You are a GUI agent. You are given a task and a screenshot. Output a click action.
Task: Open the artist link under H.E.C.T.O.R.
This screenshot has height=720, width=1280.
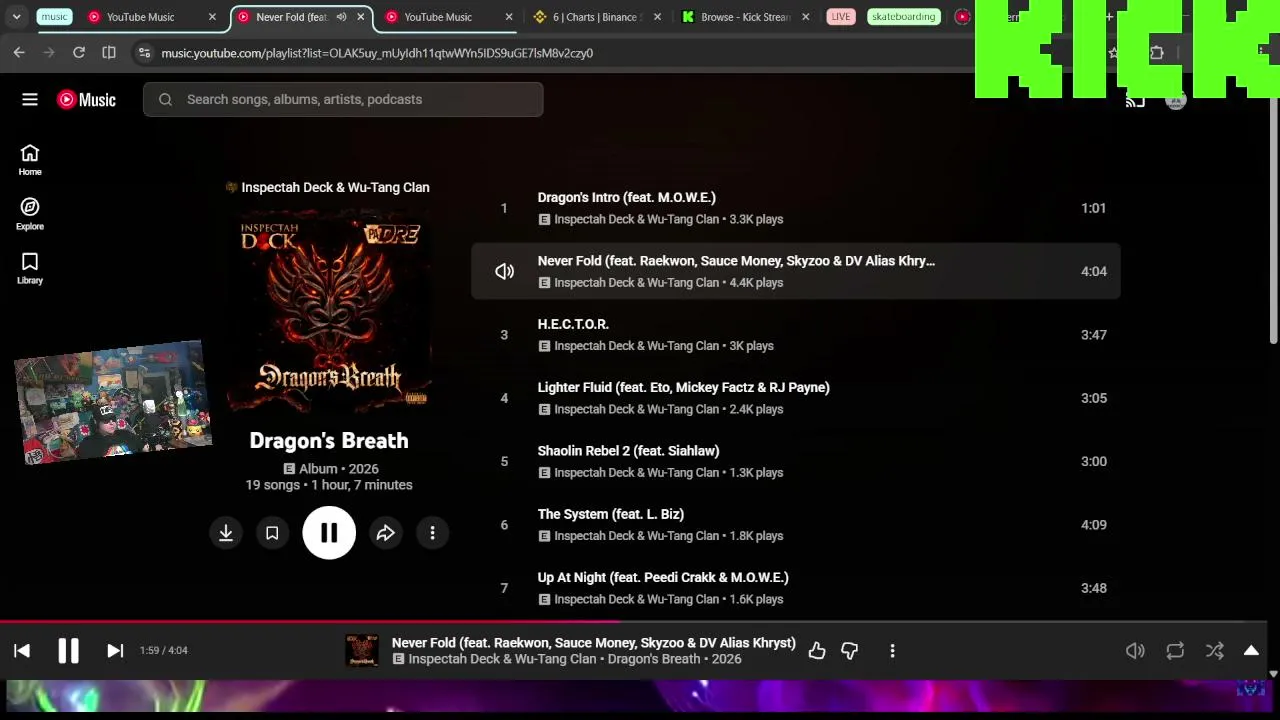637,346
